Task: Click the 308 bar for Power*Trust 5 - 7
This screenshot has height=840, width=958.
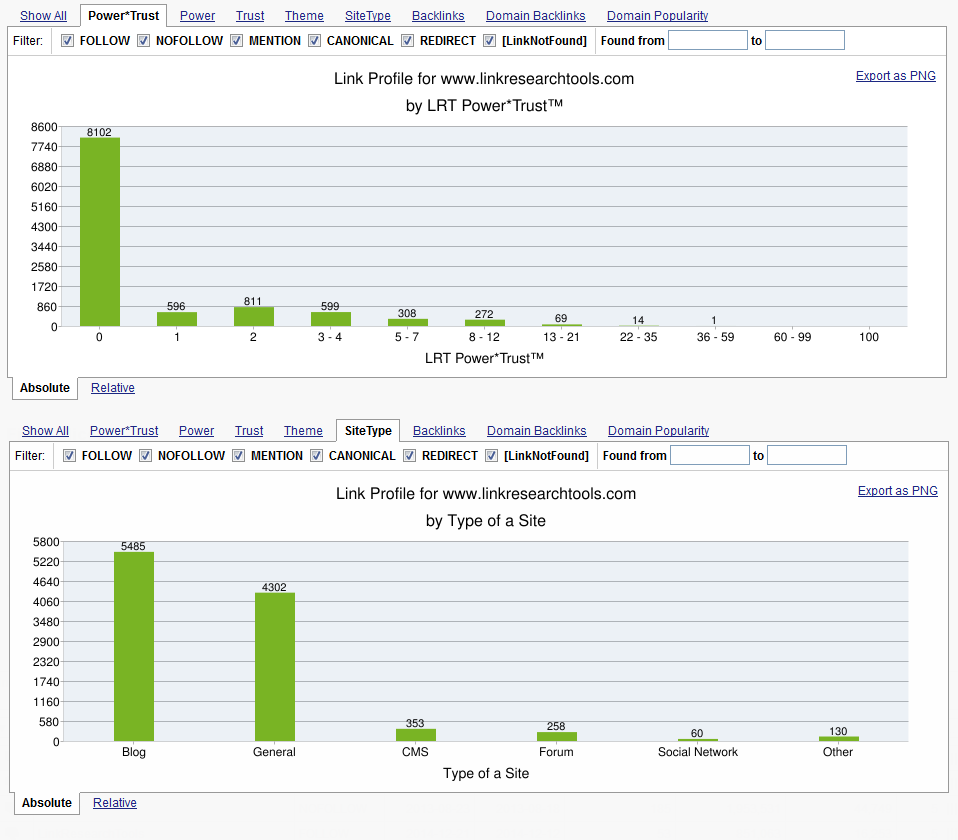Action: coord(408,323)
